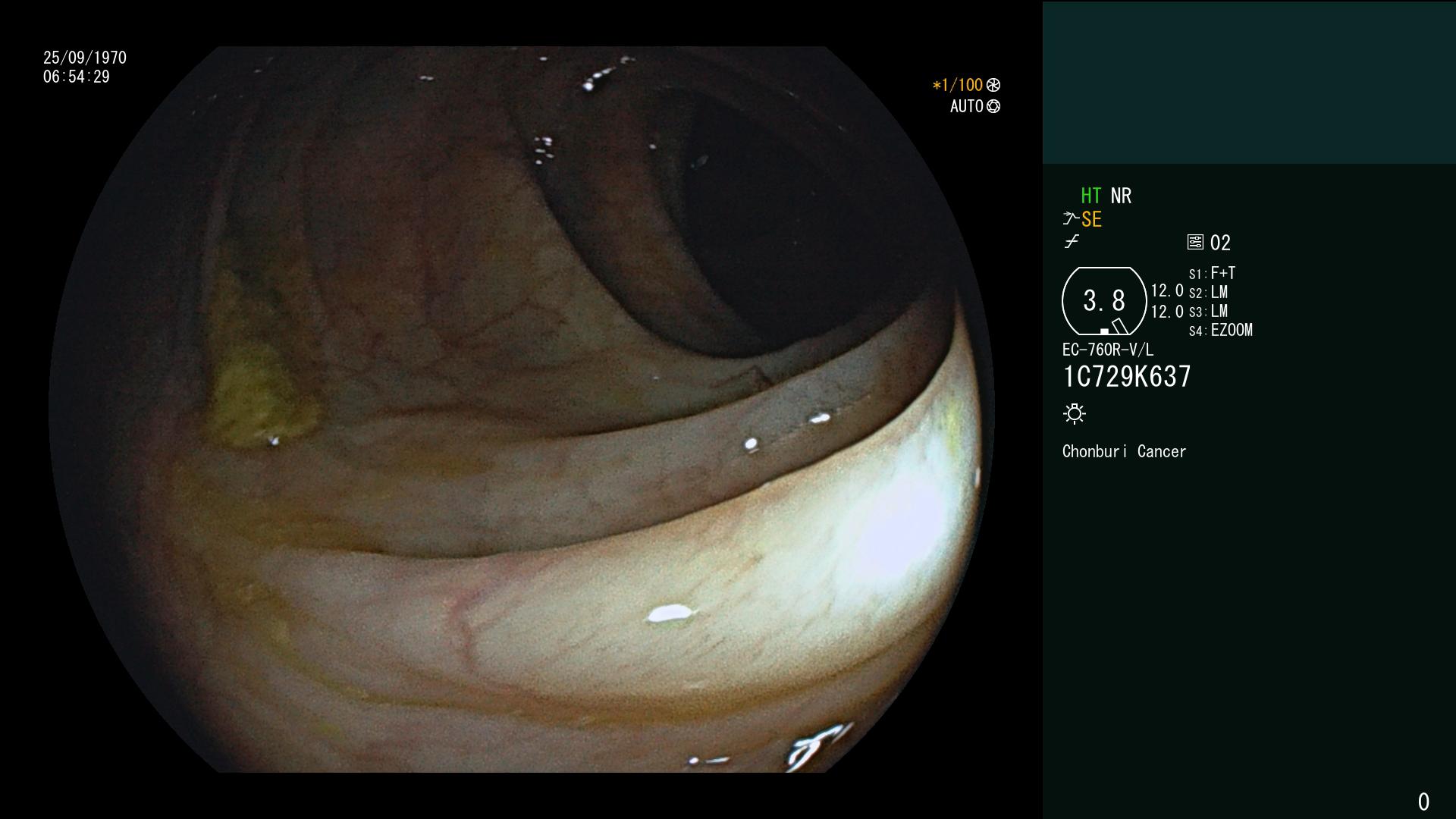Click the preset number 02
This screenshot has height=819, width=1456.
point(1220,243)
